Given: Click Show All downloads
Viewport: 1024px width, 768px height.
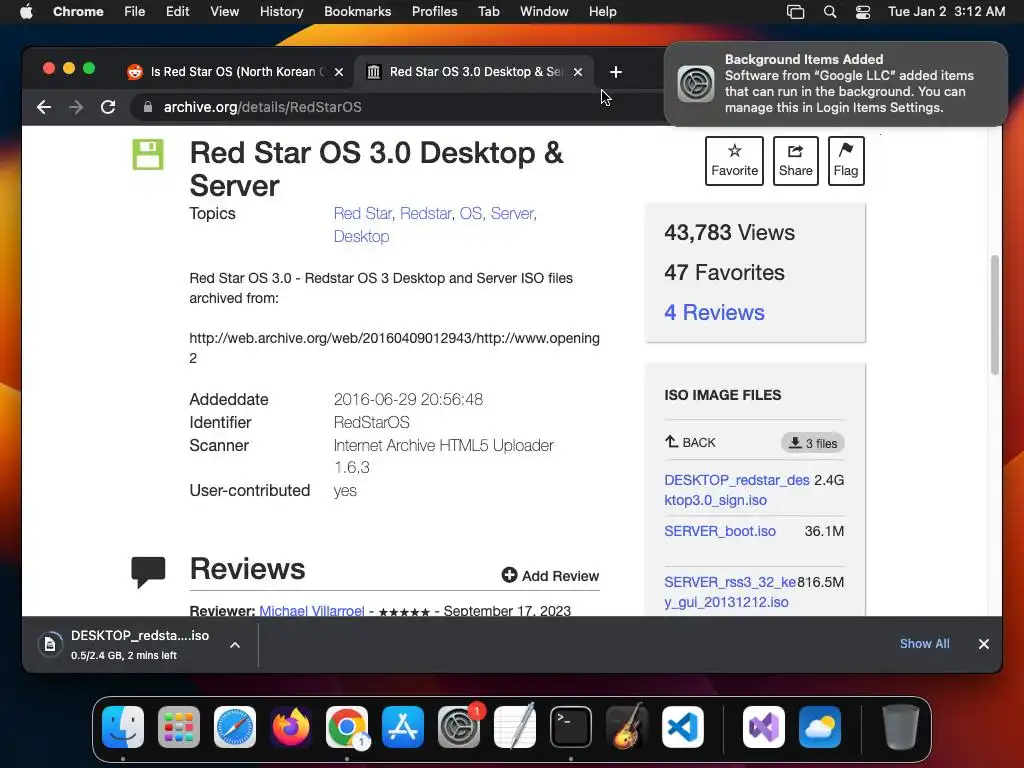Looking at the screenshot, I should pyautogui.click(x=924, y=644).
